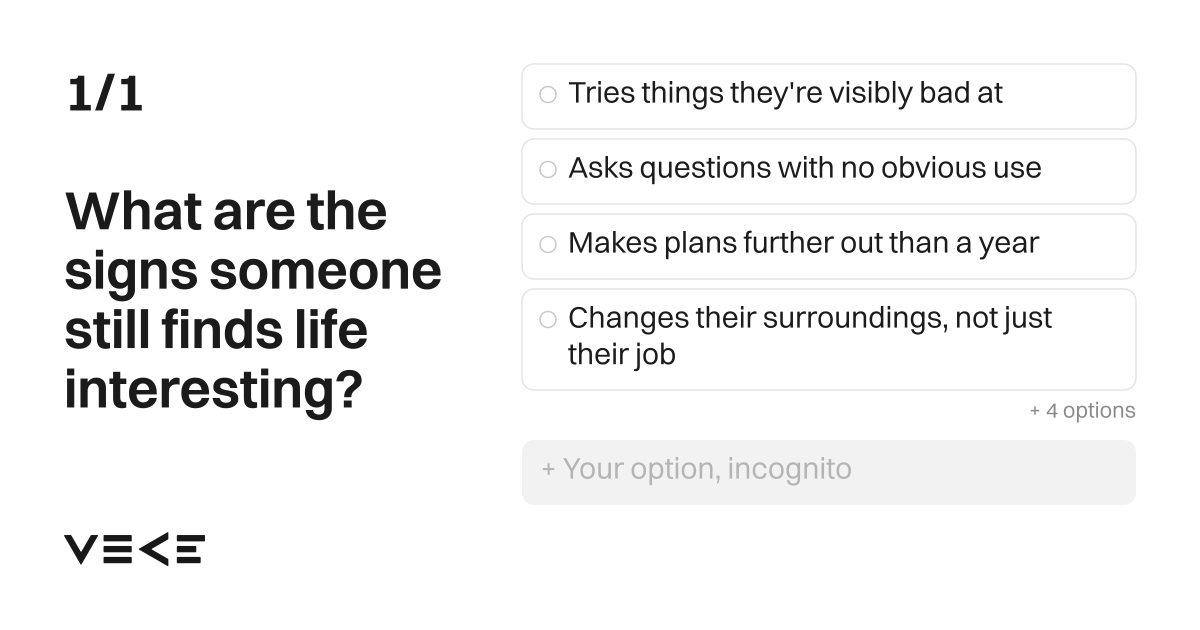Pick the "Changes their surroundings, not just" text line
Viewport: 1200px width, 630px height.
pyautogui.click(x=810, y=318)
